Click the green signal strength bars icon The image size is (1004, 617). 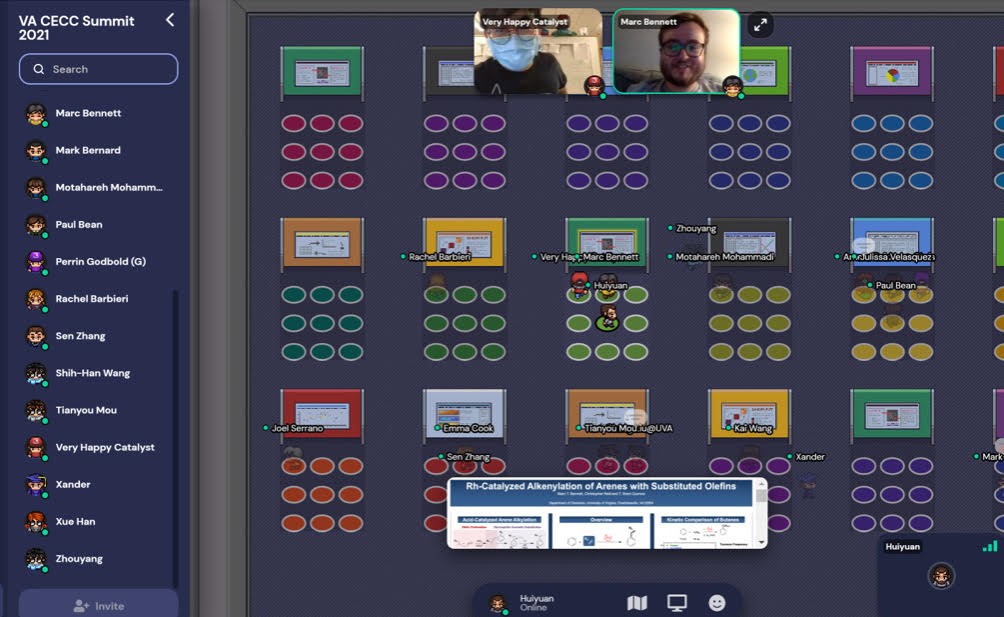tap(989, 547)
